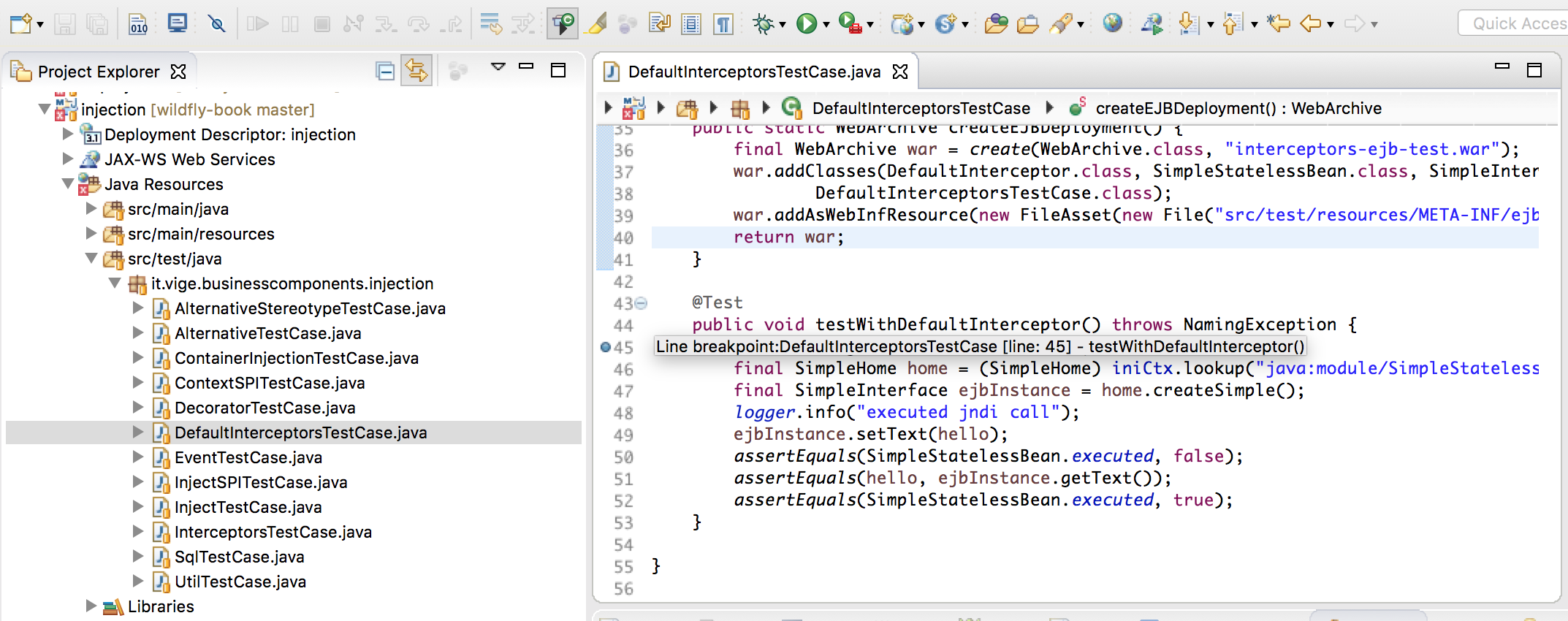Click the Search flashlight icon
The height and width of the screenshot is (621, 1568).
pos(1061,24)
